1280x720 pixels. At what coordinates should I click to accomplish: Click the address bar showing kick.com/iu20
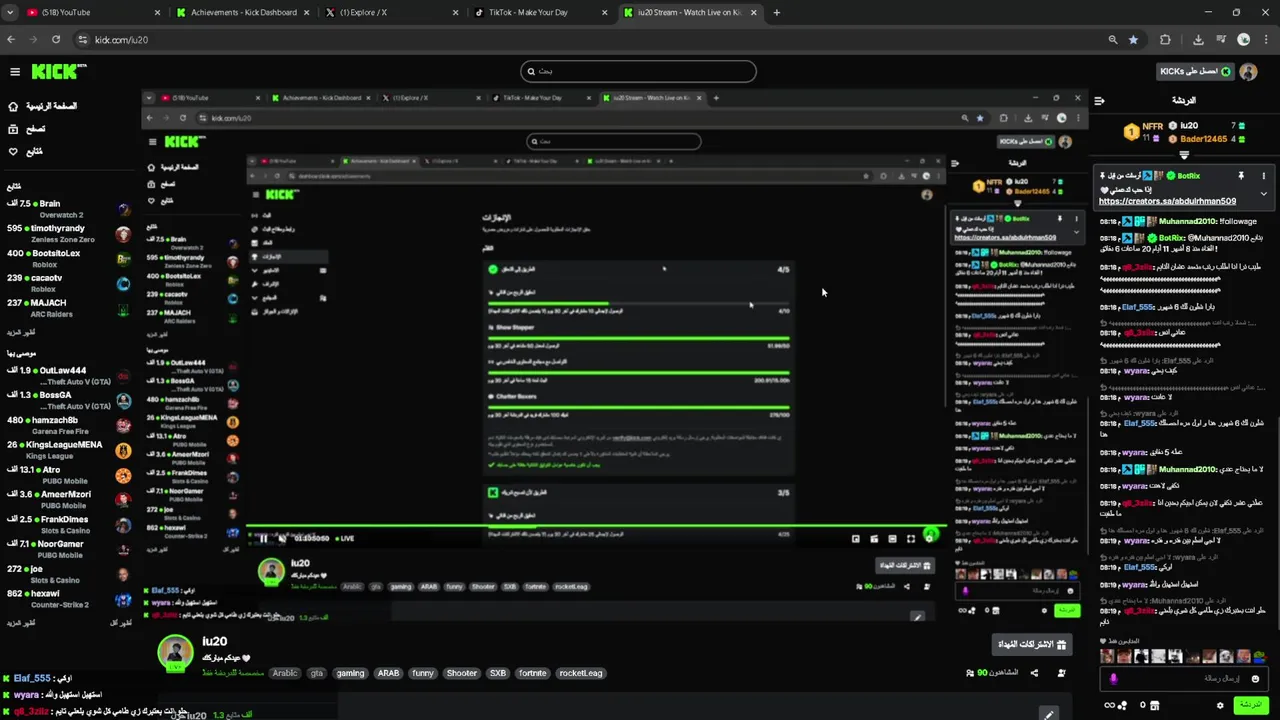pos(590,39)
